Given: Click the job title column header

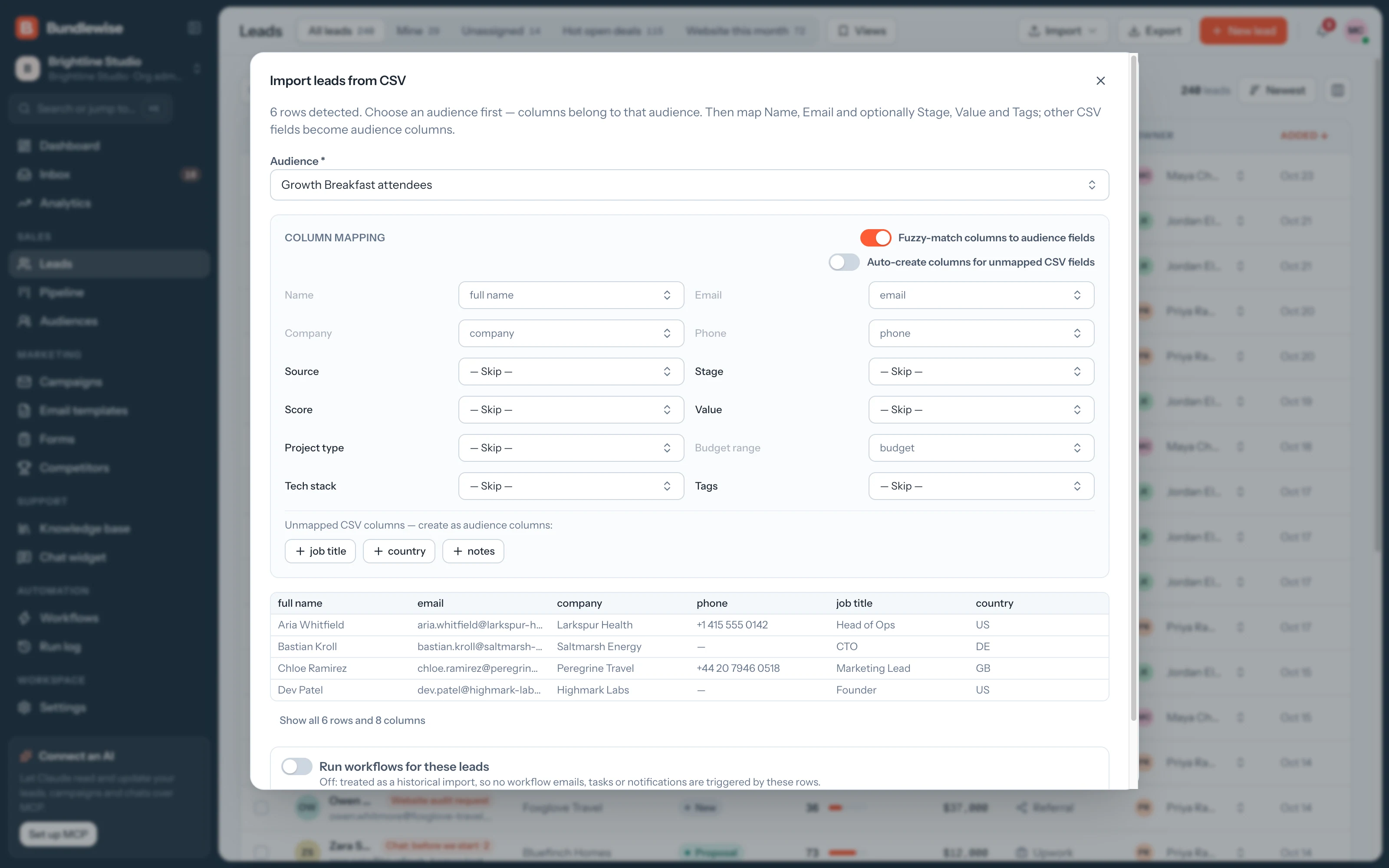Looking at the screenshot, I should coord(854,603).
